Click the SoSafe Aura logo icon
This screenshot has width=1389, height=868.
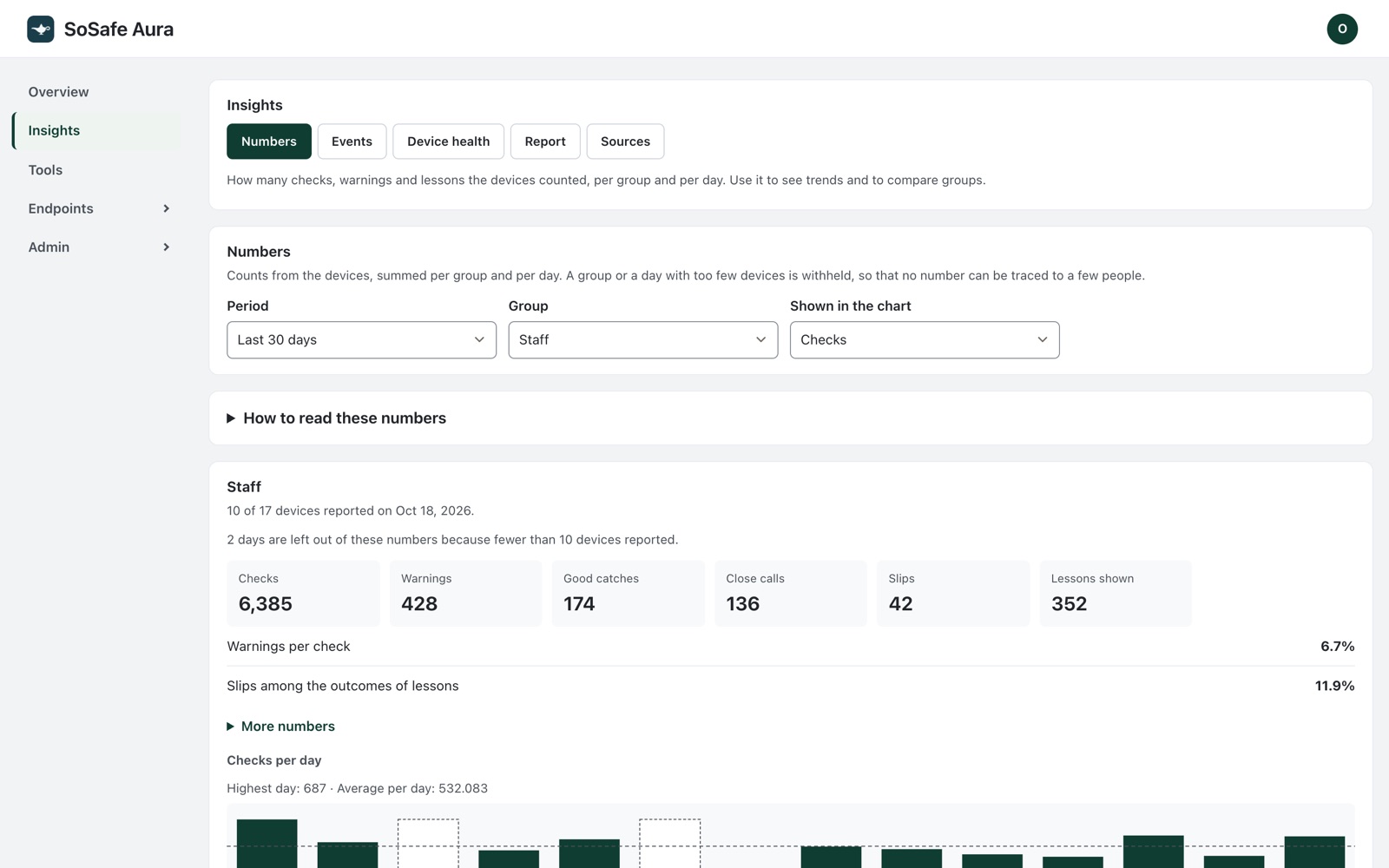point(41,29)
